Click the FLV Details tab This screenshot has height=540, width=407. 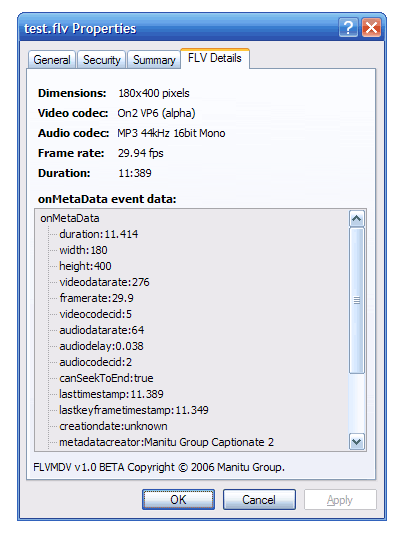(215, 58)
